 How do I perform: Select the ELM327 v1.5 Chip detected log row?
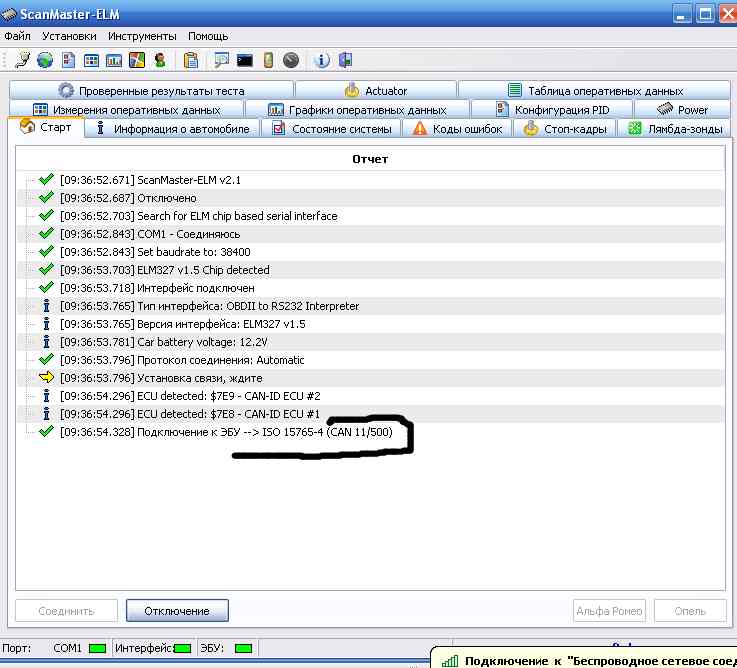tap(164, 270)
